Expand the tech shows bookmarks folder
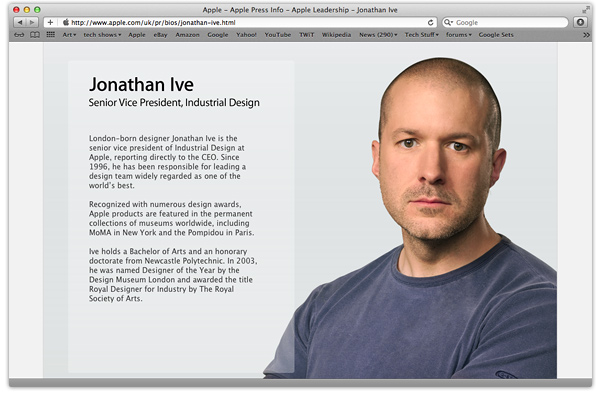 click(x=102, y=35)
